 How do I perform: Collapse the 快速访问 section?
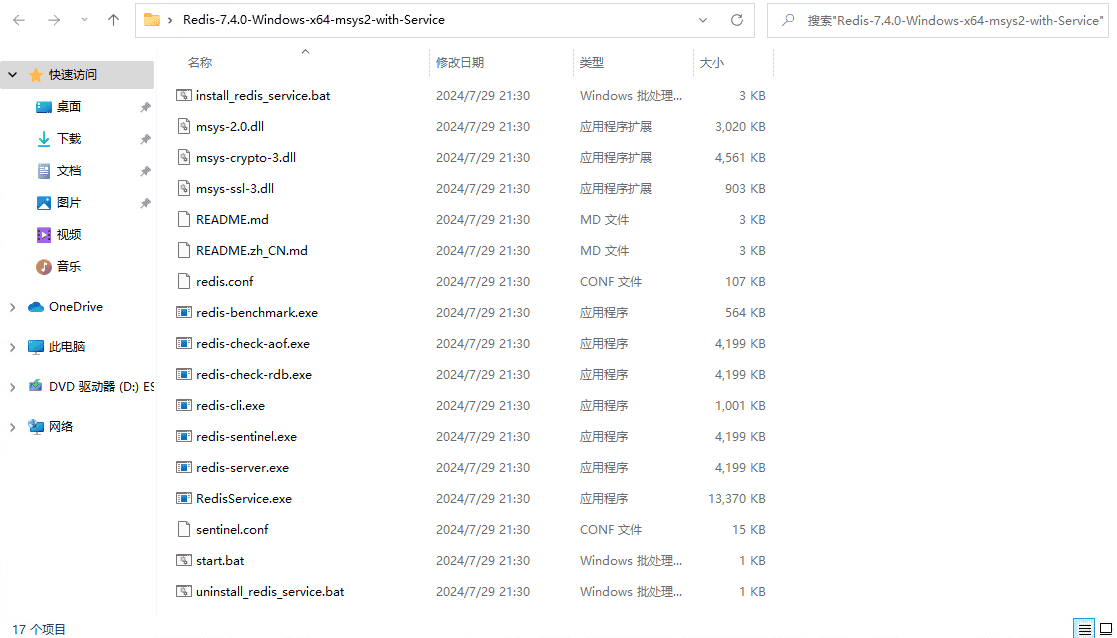click(10, 74)
